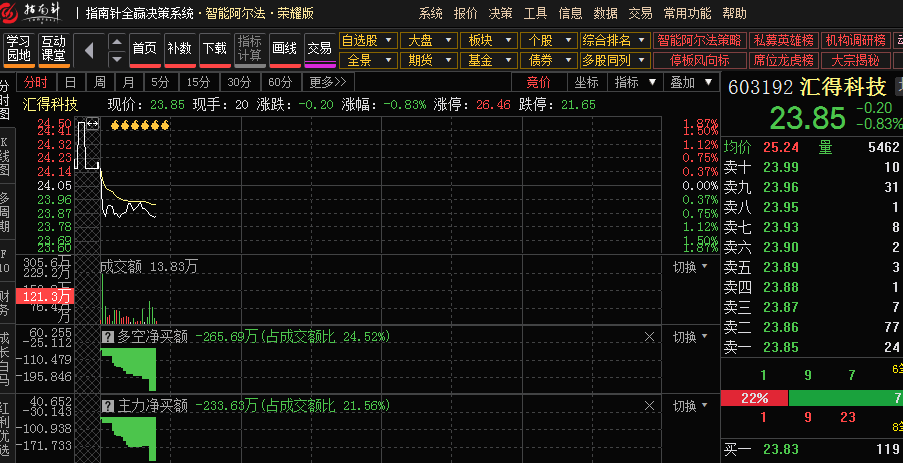Open 指标计算 indicator calculation
The width and height of the screenshot is (903, 463).
pyautogui.click(x=249, y=49)
